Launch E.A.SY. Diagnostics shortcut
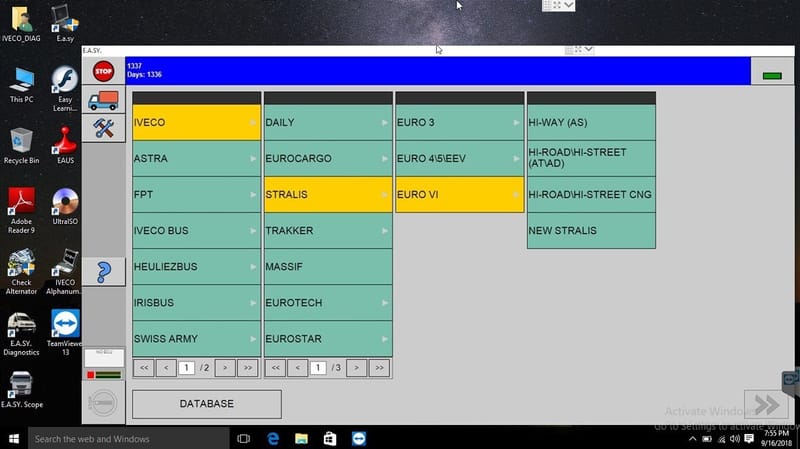The image size is (800, 449). pos(21,333)
